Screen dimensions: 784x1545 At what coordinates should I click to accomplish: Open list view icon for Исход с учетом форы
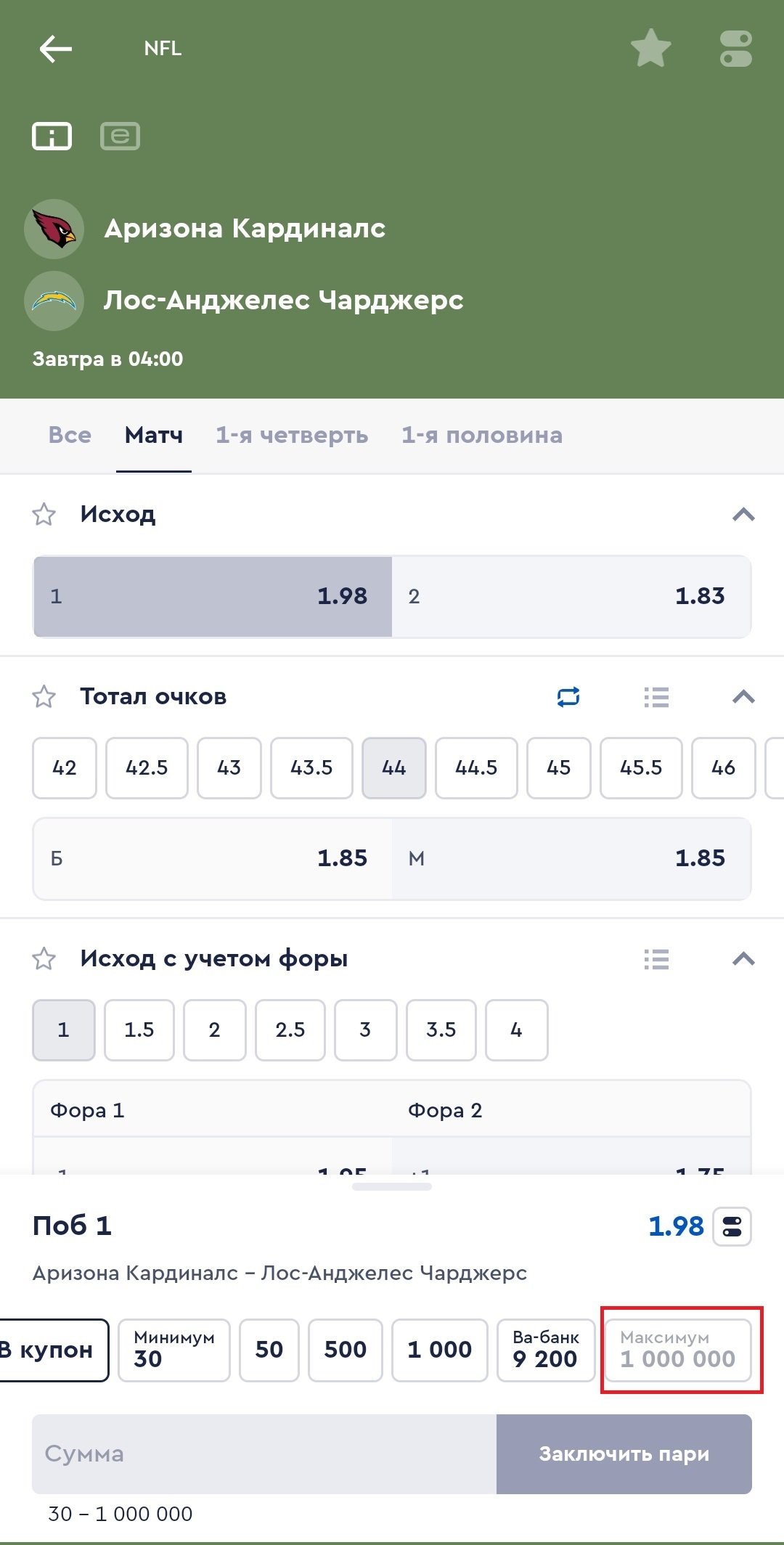coord(656,959)
